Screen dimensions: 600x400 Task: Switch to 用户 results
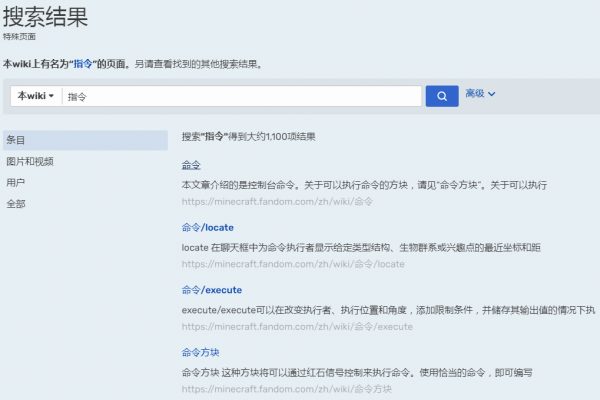tap(16, 183)
